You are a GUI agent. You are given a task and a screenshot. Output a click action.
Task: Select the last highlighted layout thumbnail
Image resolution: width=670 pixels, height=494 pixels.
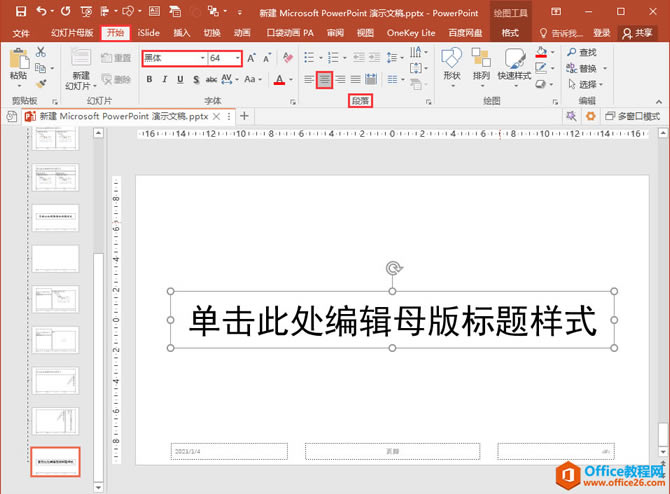click(x=55, y=462)
